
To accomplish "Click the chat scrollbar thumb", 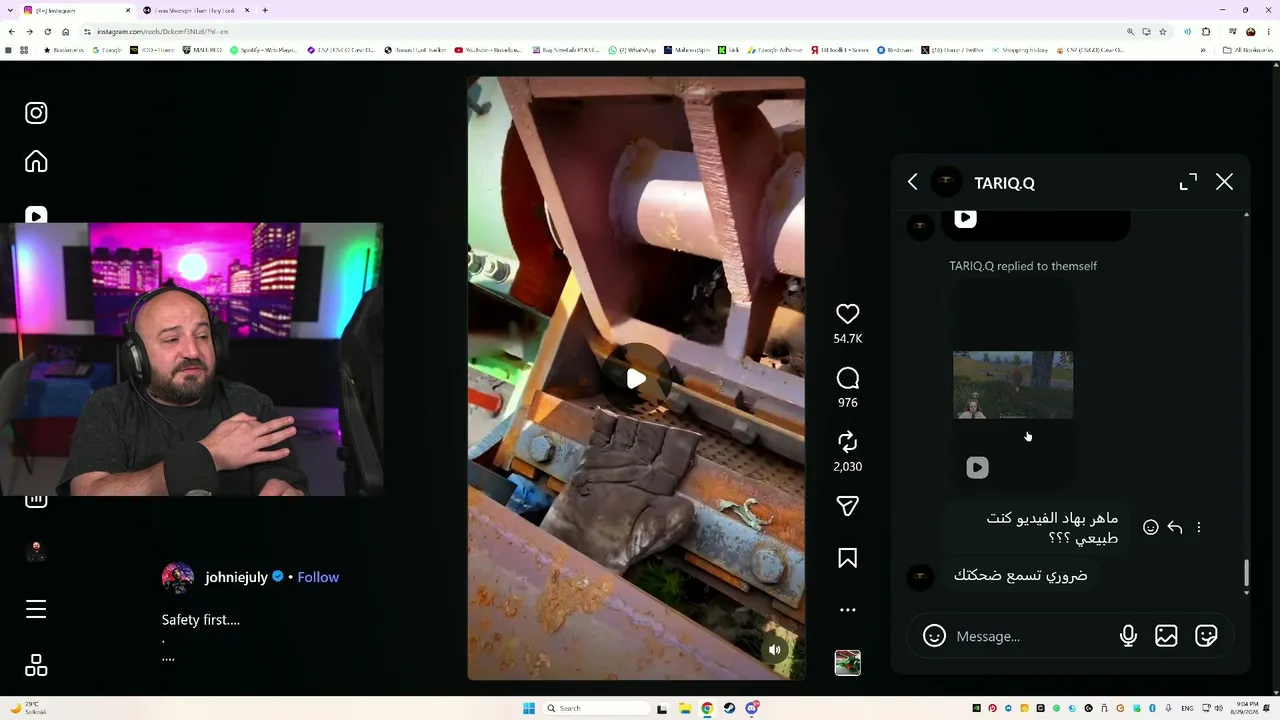I will (1246, 573).
